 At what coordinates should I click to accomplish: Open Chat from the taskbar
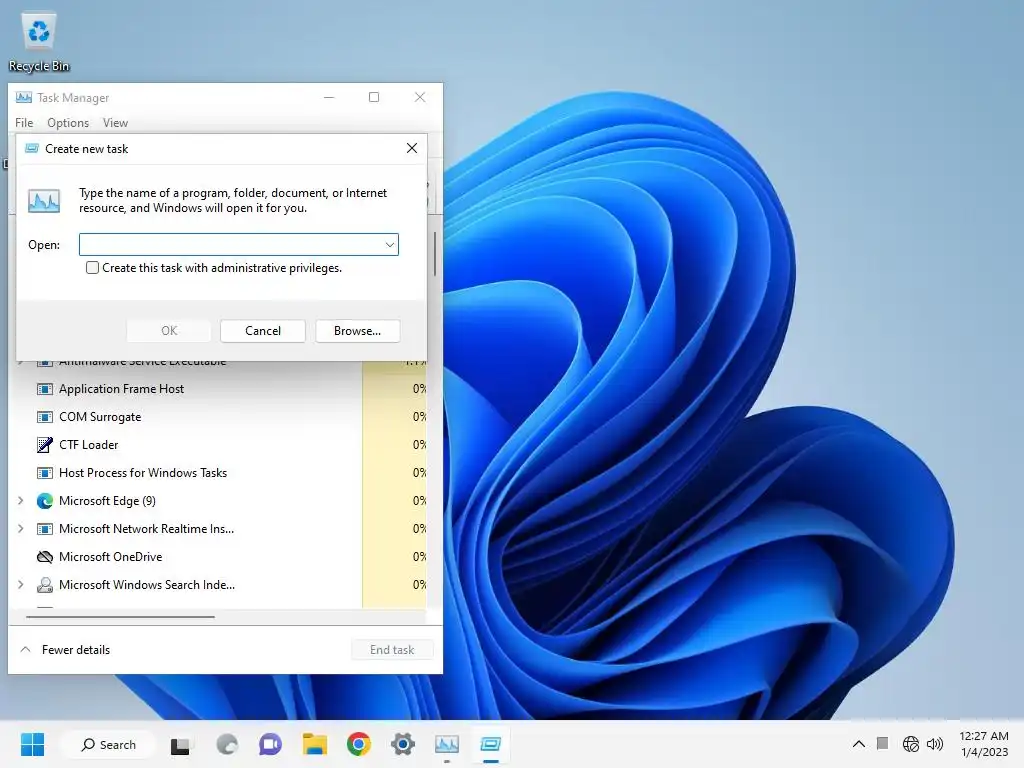[x=270, y=744]
